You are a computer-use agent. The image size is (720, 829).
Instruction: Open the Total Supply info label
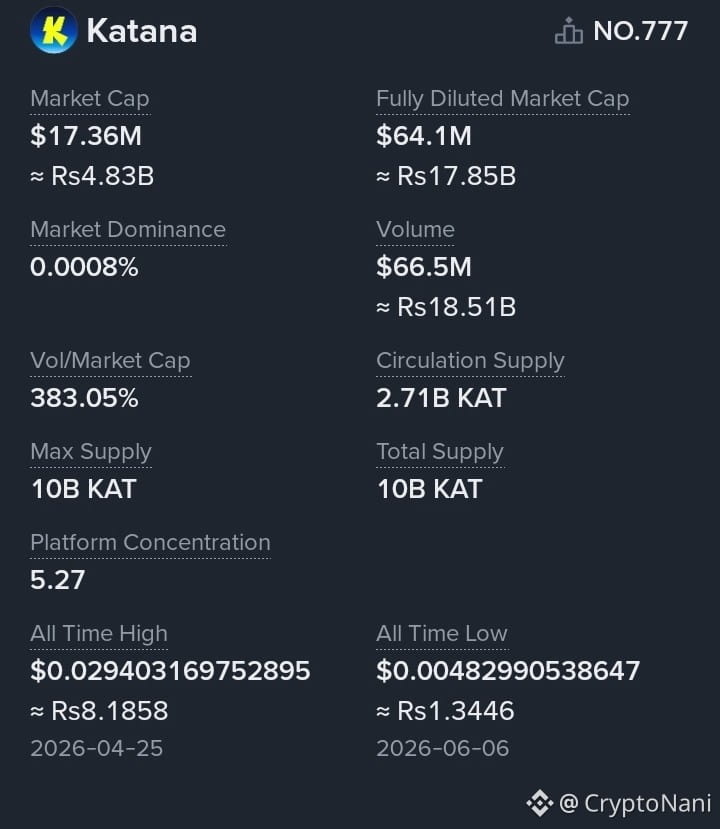[x=440, y=452]
